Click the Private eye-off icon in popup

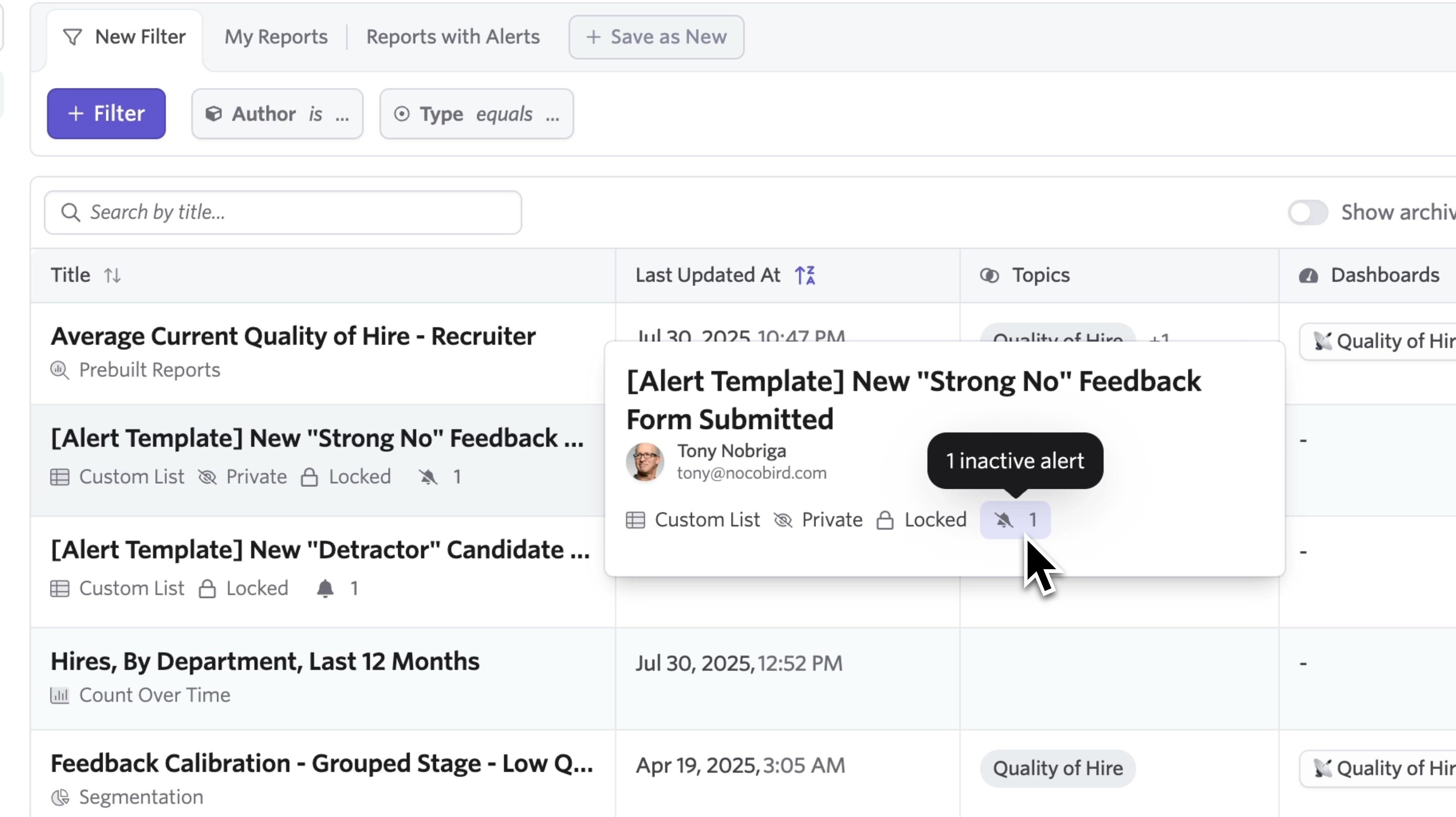click(783, 520)
